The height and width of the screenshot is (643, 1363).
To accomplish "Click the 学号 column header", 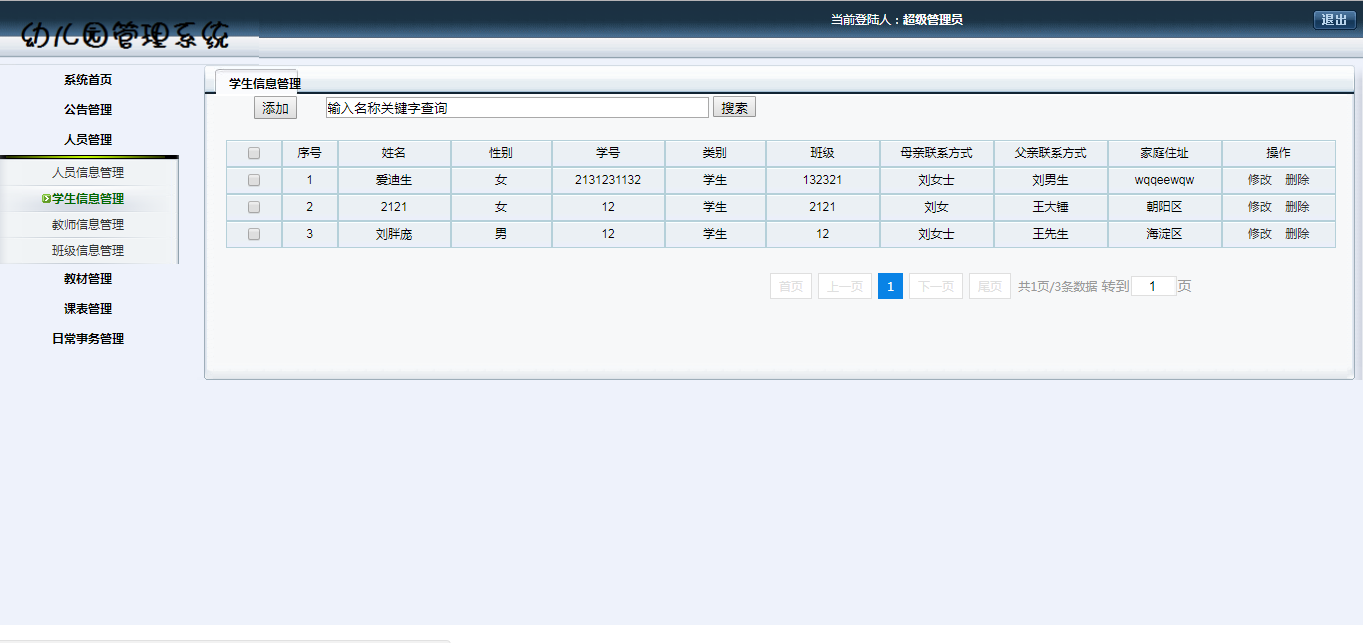I will pos(608,153).
